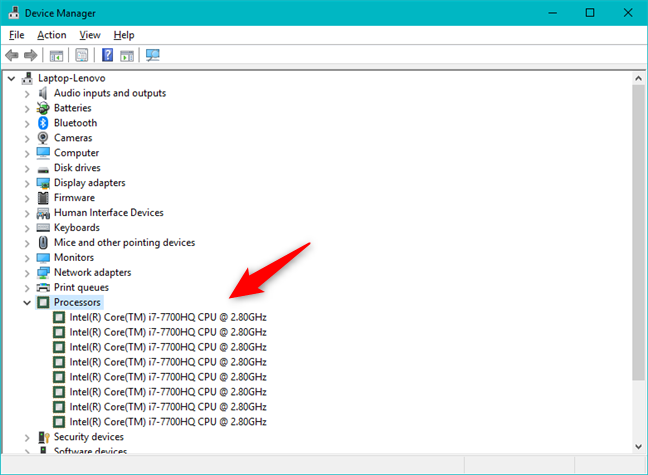Click the Human Interface Devices icon
This screenshot has height=475, width=648.
[x=43, y=213]
